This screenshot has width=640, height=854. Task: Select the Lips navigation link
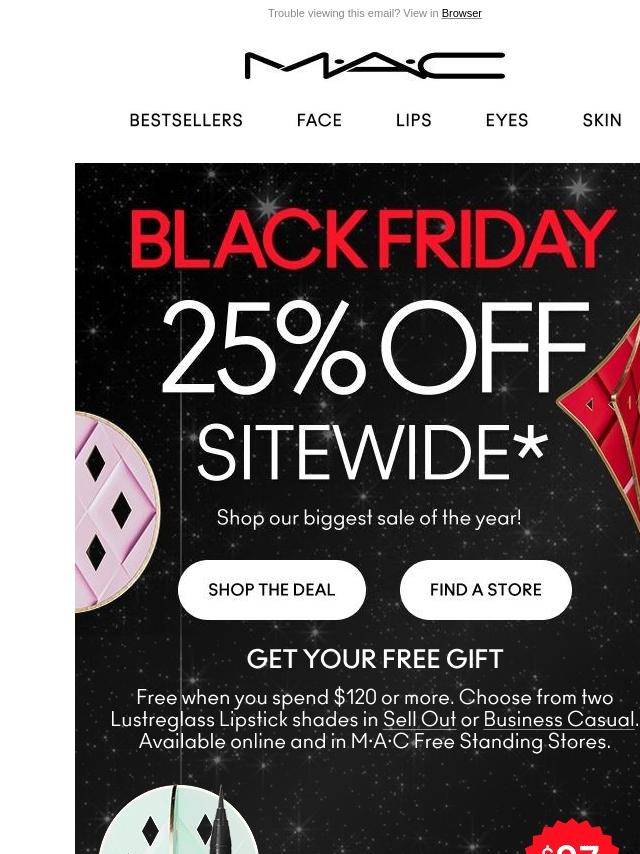(413, 120)
